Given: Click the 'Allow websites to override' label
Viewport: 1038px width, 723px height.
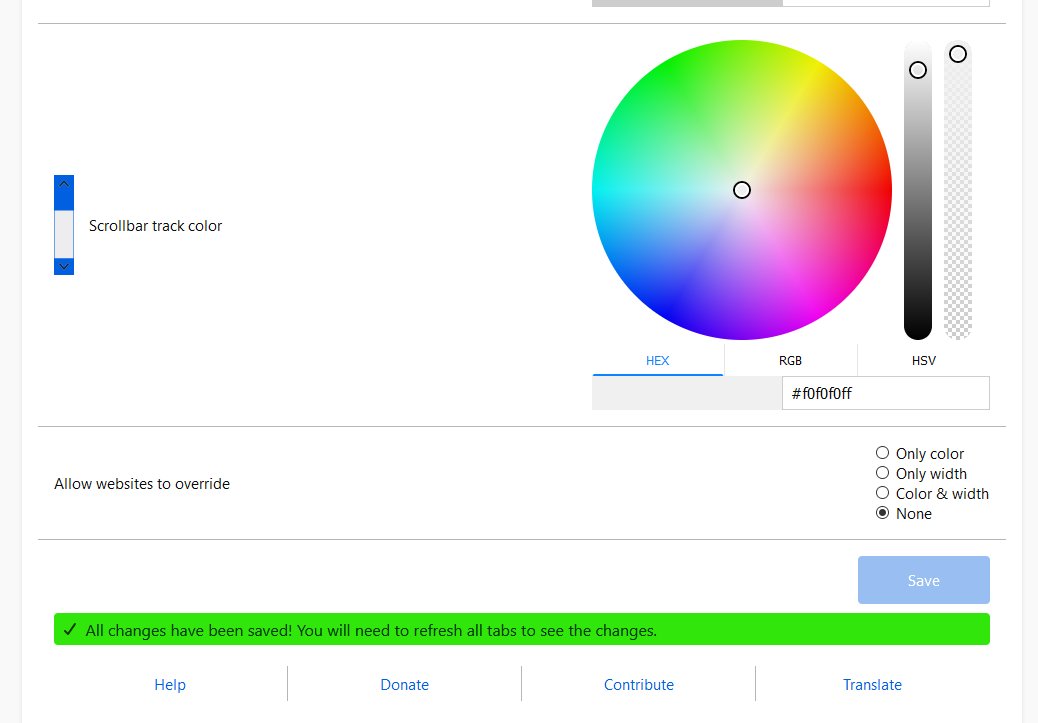Looking at the screenshot, I should [x=142, y=484].
